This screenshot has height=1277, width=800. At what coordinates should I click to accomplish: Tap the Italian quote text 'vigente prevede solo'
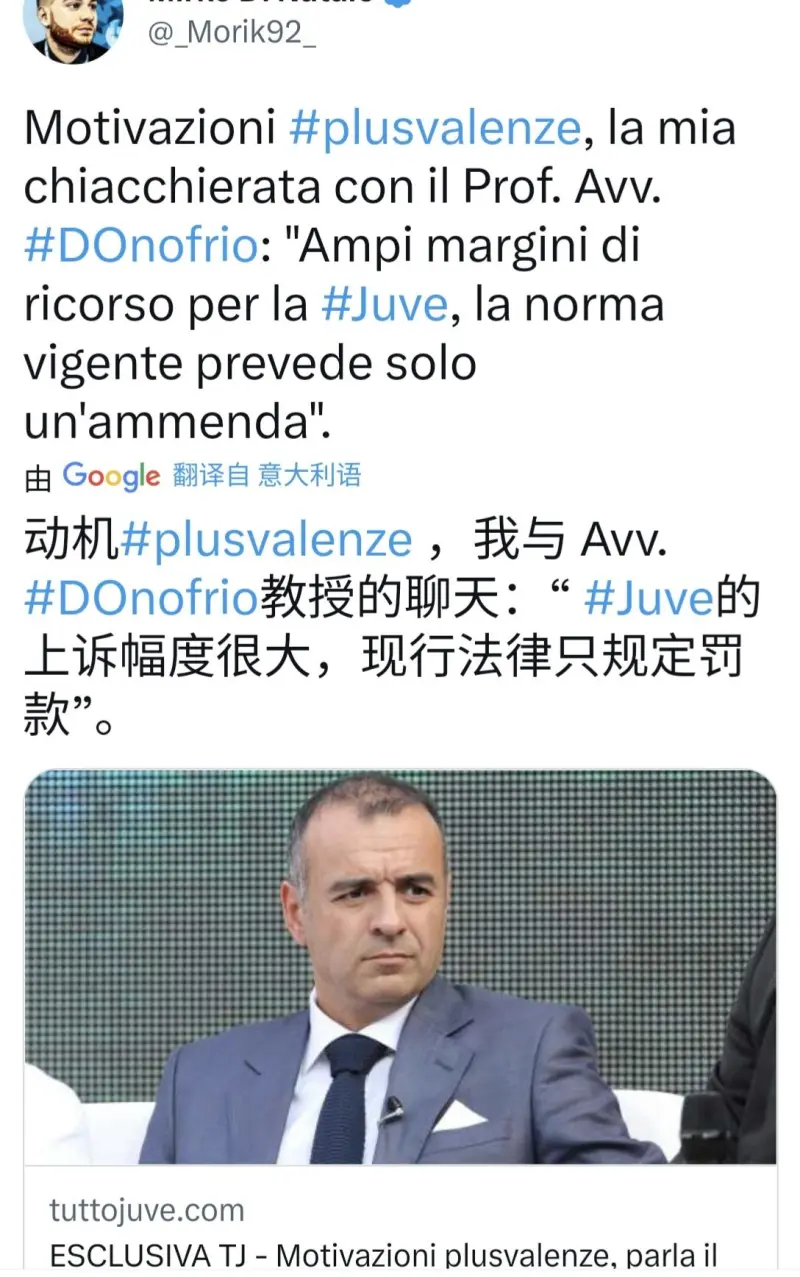click(x=250, y=364)
